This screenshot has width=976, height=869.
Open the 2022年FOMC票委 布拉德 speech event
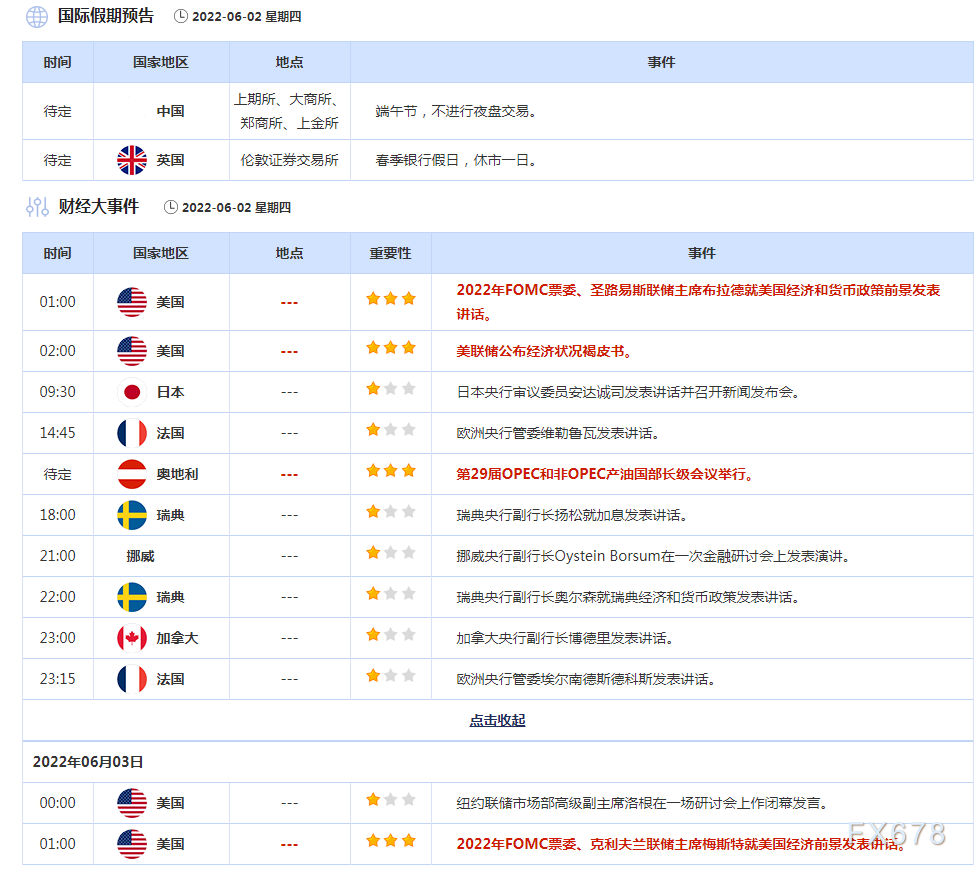(698, 302)
